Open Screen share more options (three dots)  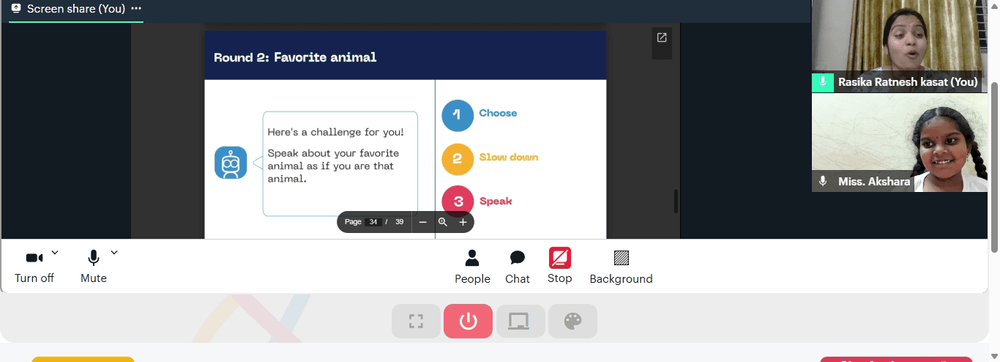point(136,9)
